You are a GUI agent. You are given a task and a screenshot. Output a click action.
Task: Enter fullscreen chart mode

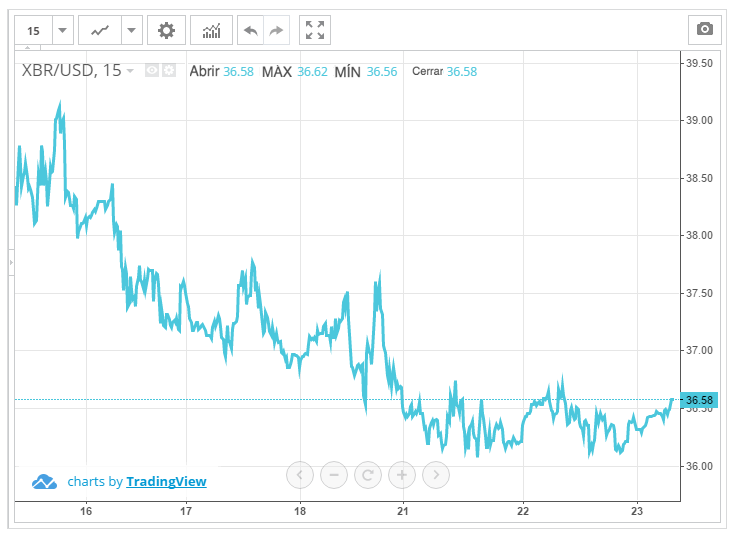(x=315, y=30)
